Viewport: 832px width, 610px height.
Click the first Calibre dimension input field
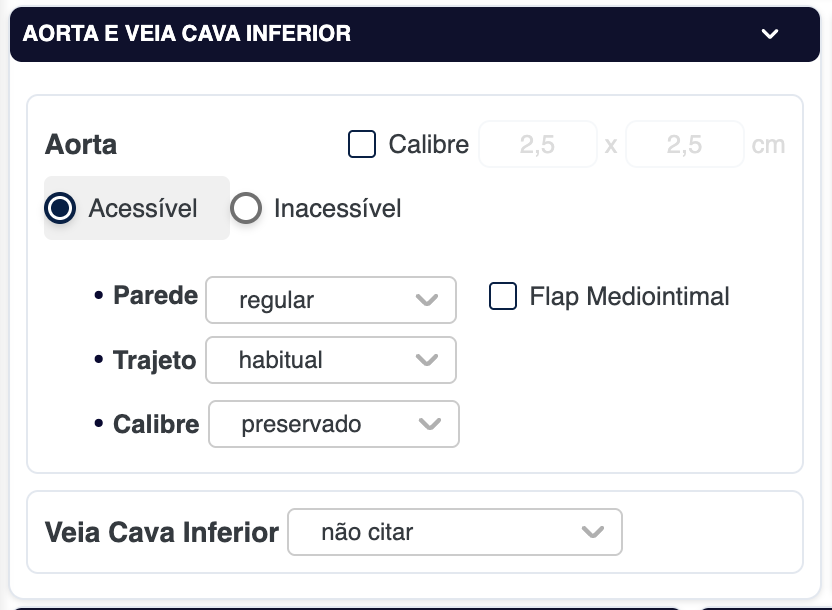tap(537, 144)
